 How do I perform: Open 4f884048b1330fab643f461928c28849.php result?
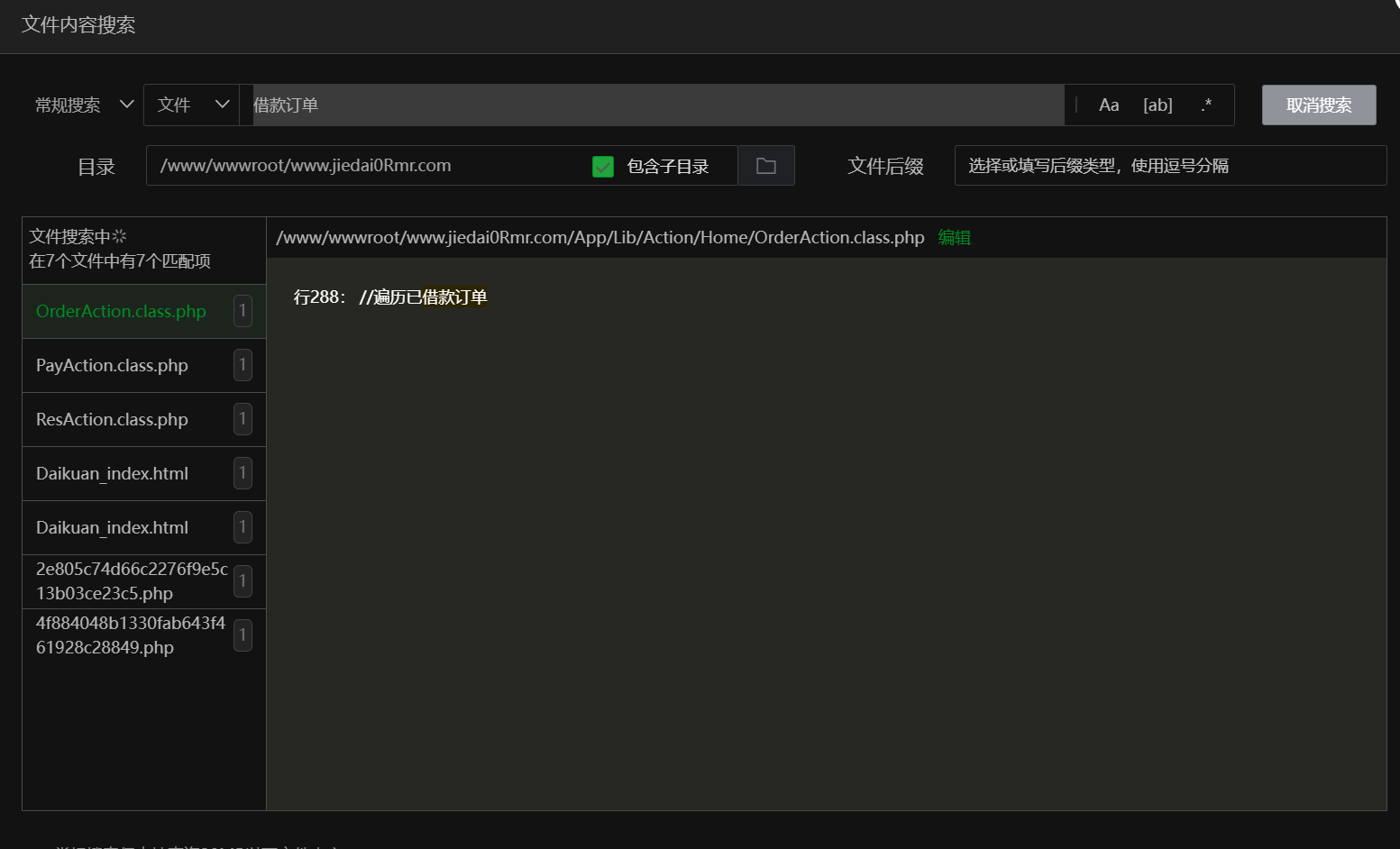(131, 635)
